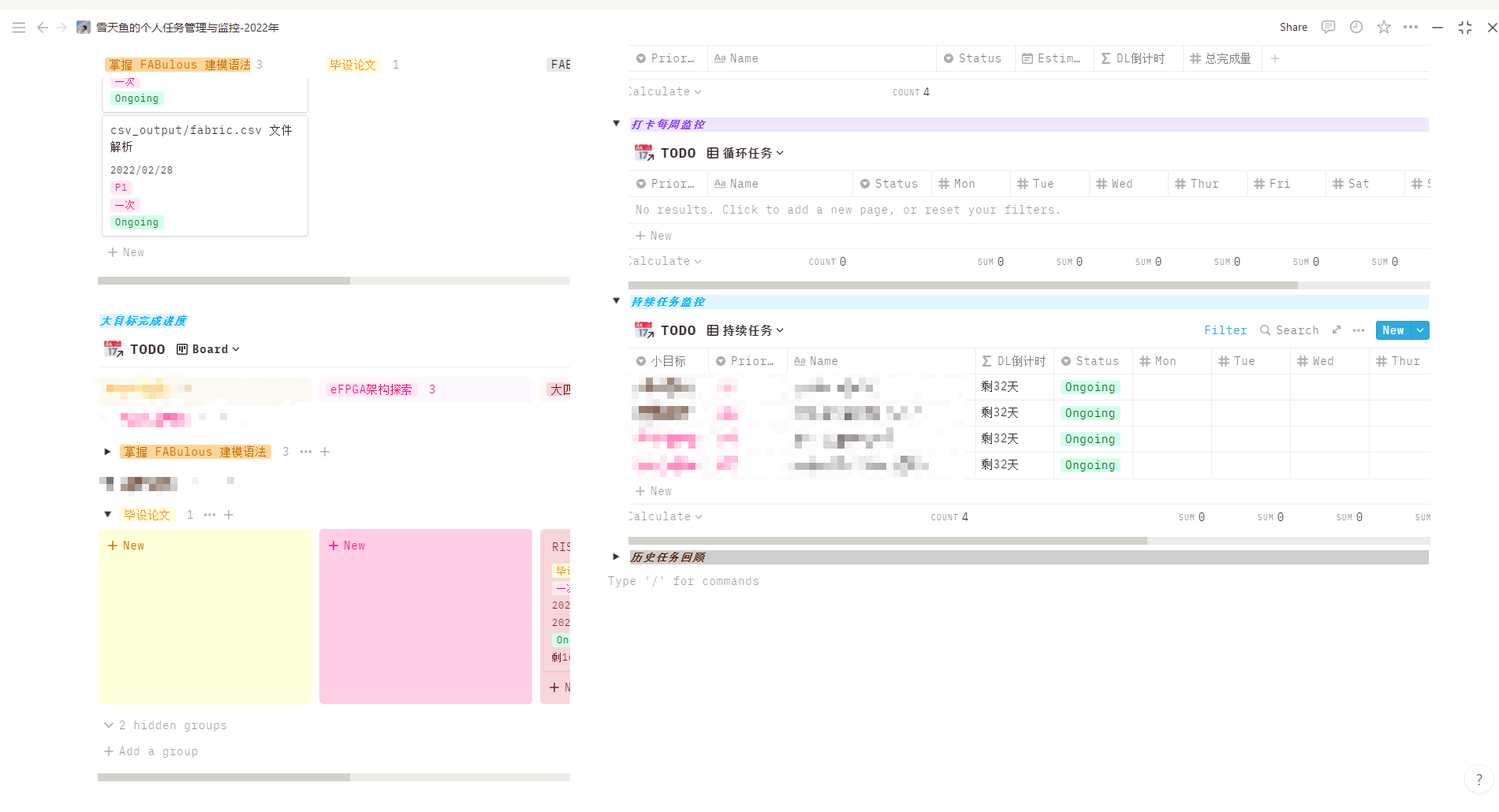Open Calculate menu under 持续任务 table
Image resolution: width=1499 pixels, height=812 pixels.
click(665, 516)
